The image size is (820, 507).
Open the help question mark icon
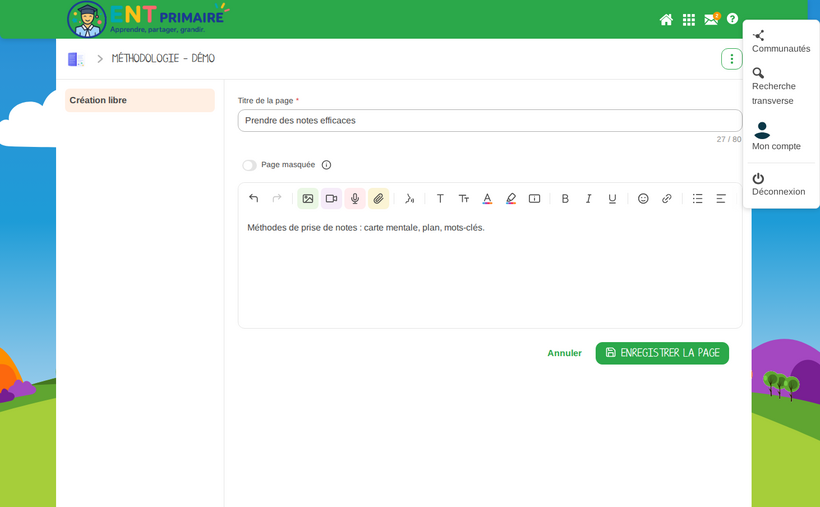[732, 18]
